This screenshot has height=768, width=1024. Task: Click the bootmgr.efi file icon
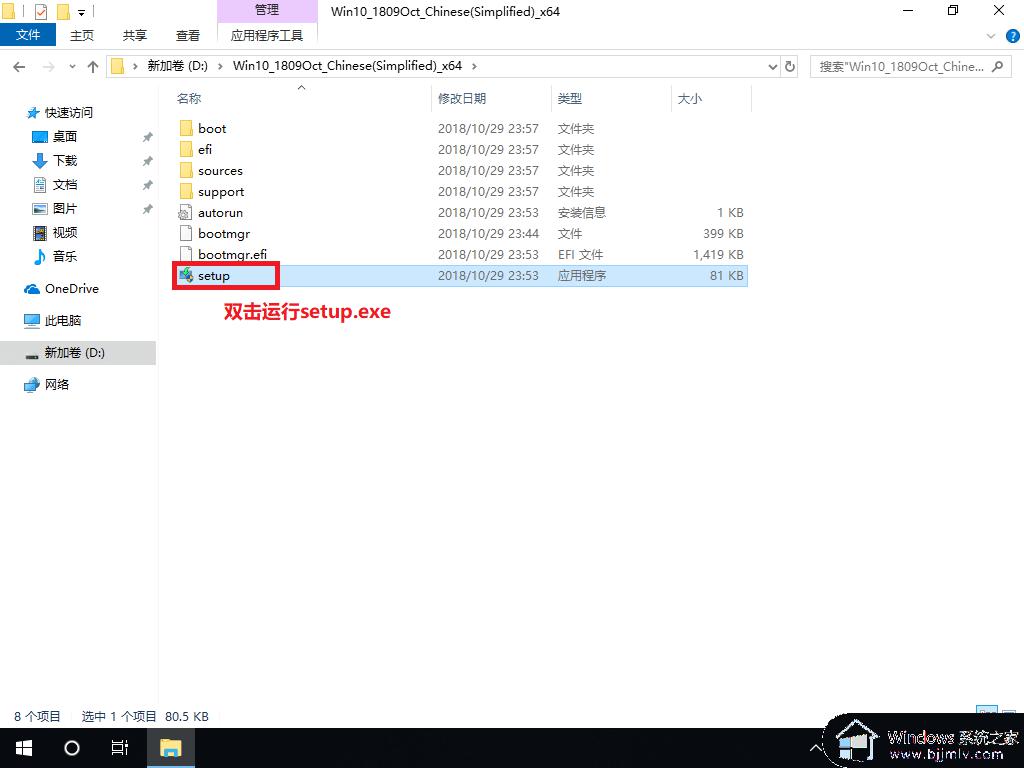[186, 254]
